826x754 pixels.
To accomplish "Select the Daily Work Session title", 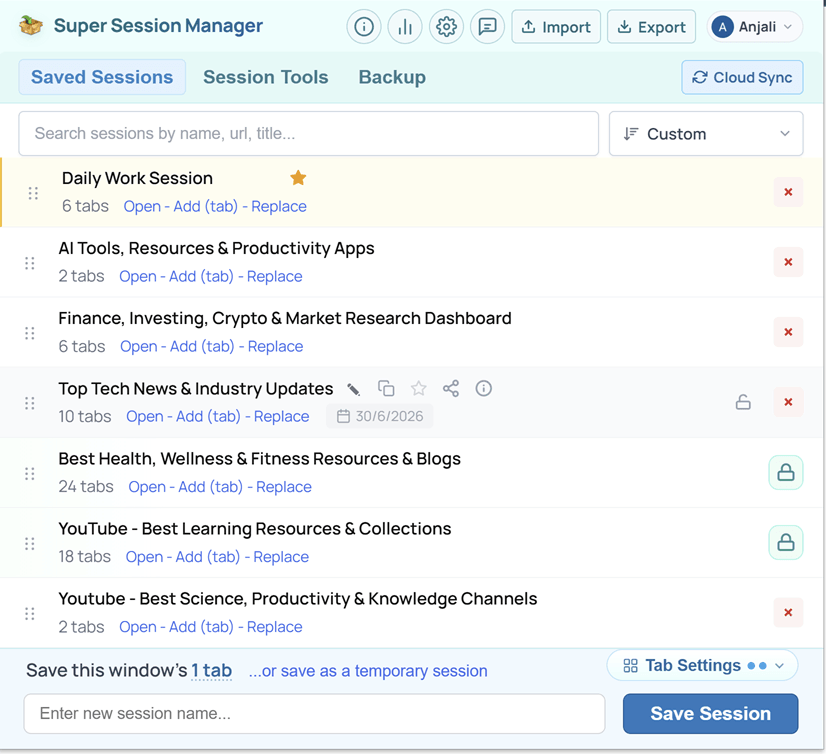I will click(137, 178).
